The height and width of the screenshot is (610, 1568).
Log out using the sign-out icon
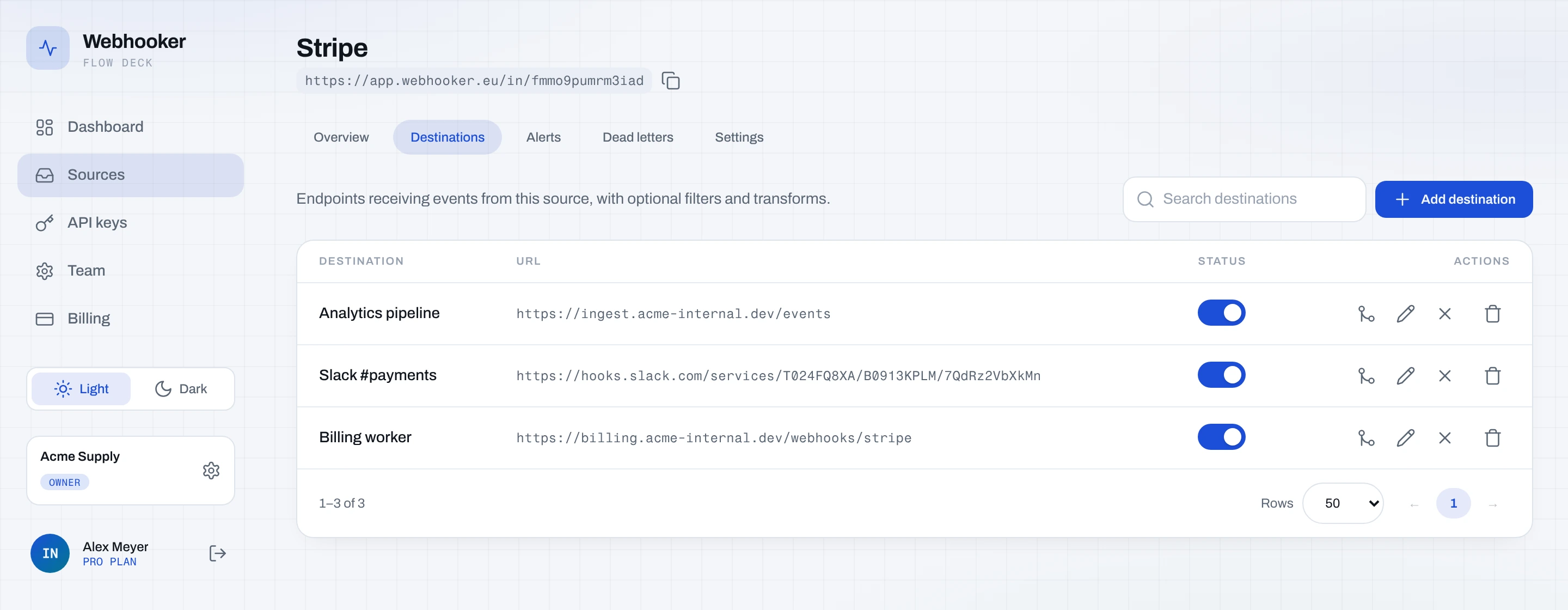coord(217,553)
